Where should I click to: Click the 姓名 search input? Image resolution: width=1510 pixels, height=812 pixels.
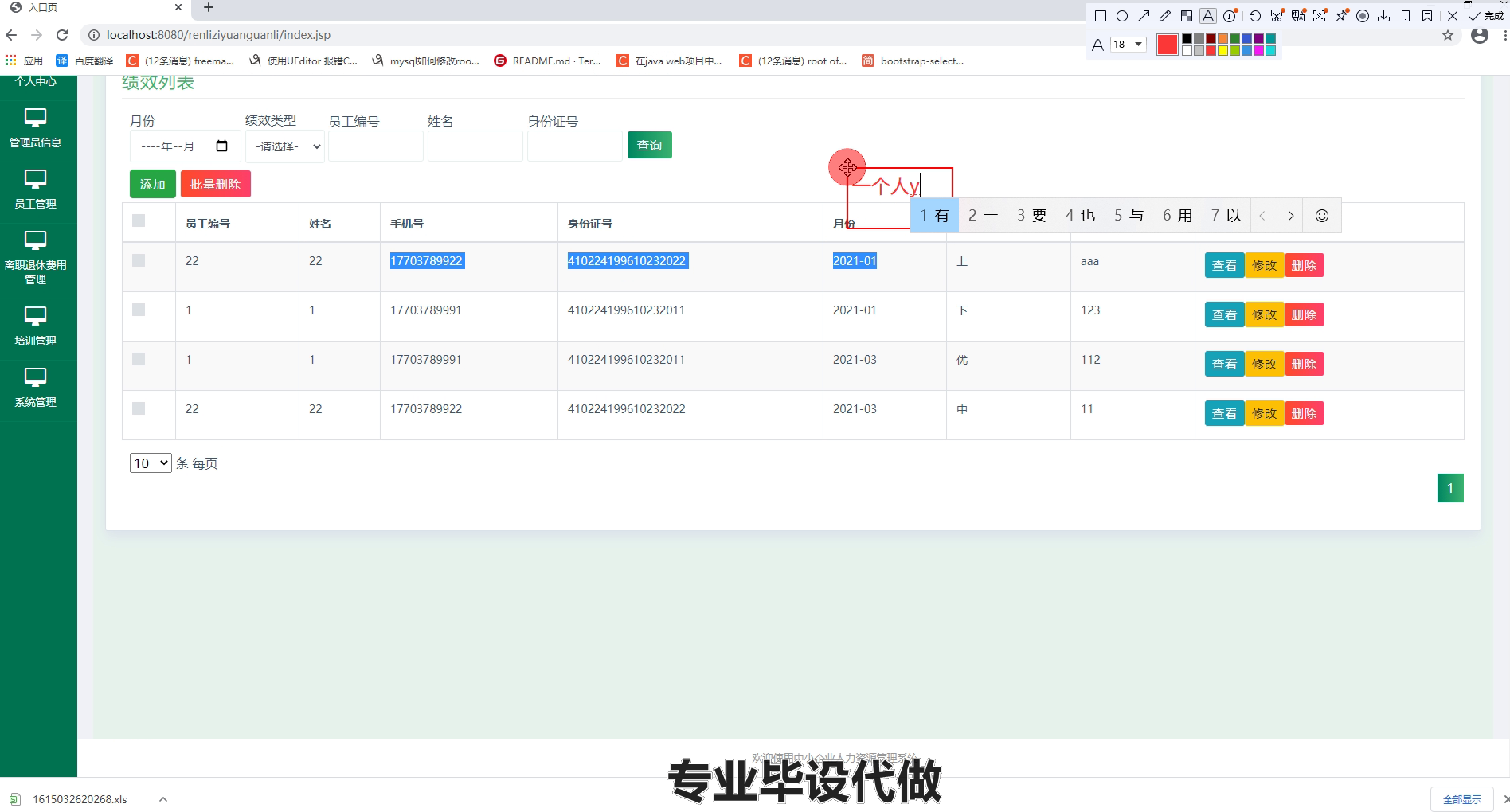pyautogui.click(x=475, y=146)
